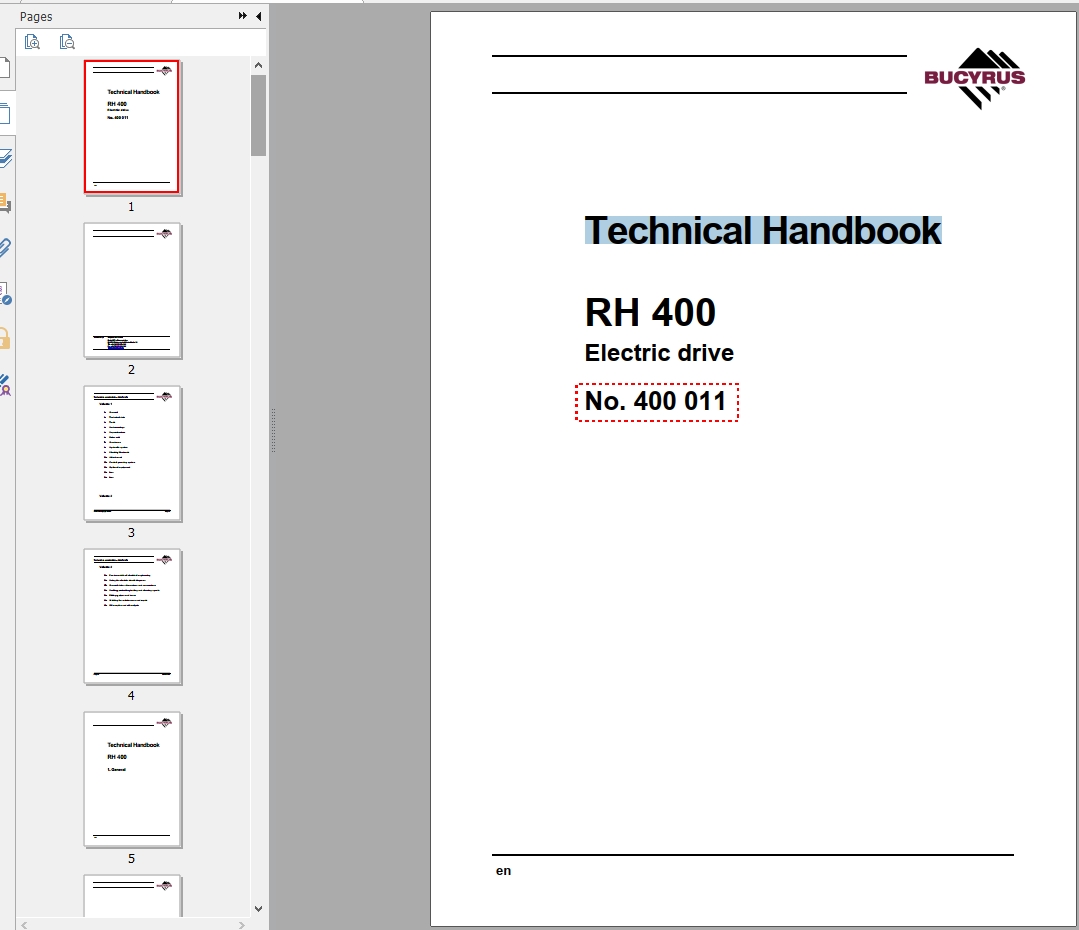
Task: Click the Pages panel title
Action: pyautogui.click(x=35, y=16)
